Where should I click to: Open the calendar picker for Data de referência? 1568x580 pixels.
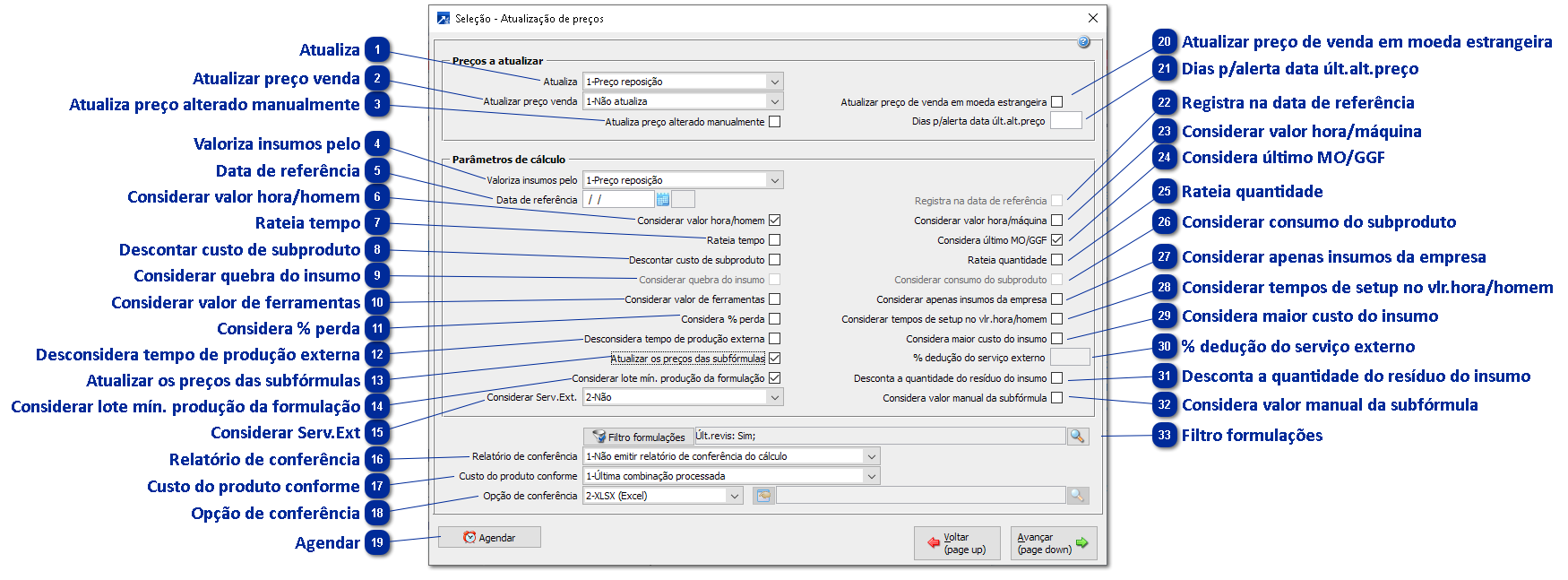663,199
